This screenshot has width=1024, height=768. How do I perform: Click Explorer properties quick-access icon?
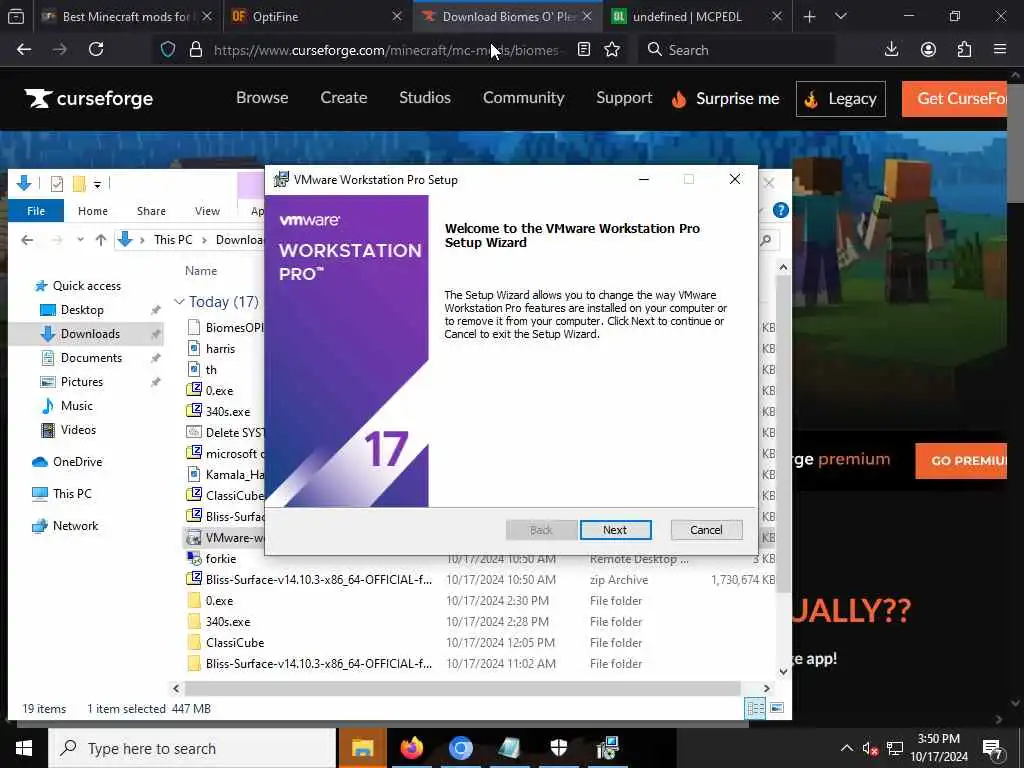57,184
